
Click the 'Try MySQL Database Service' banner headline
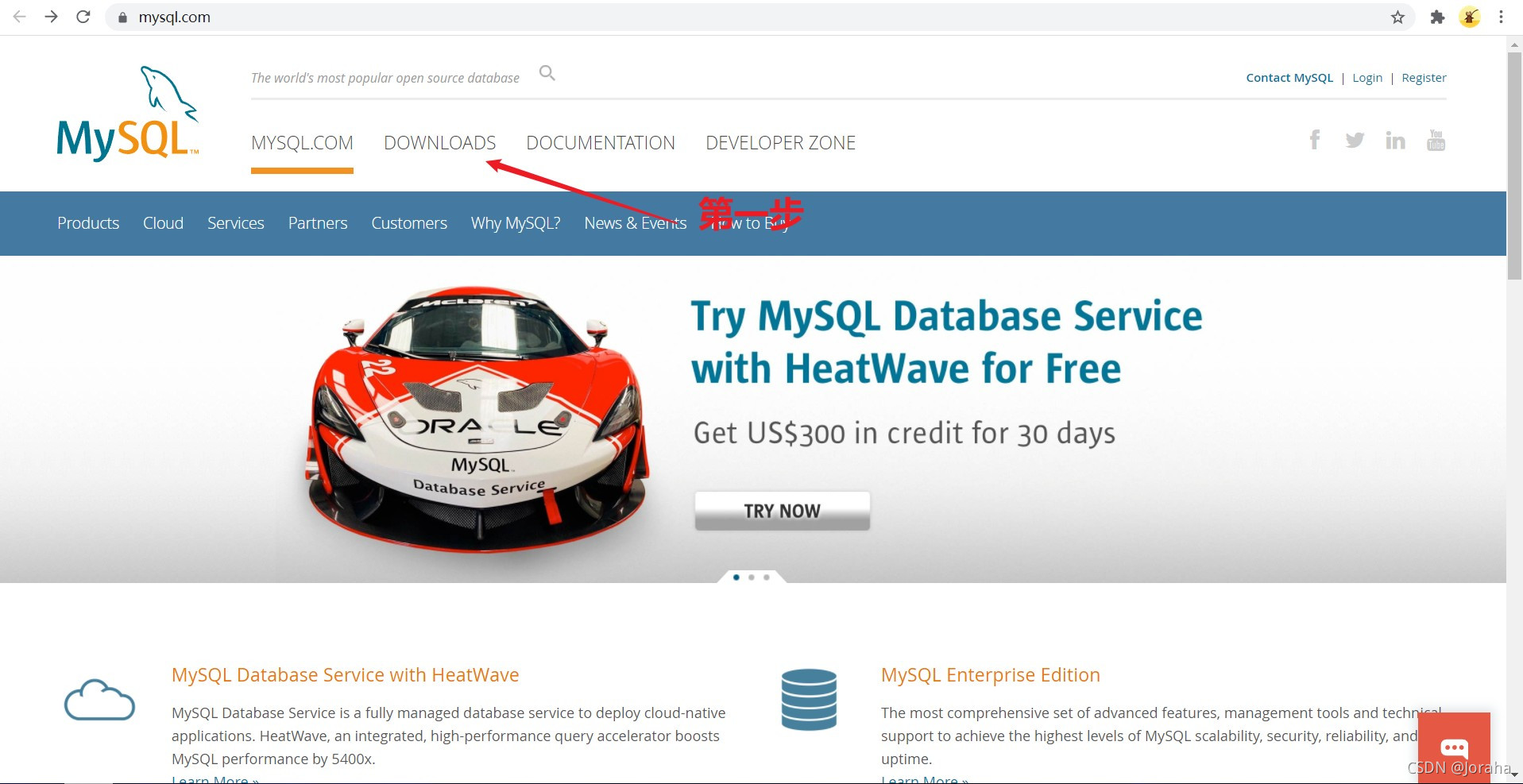pyautogui.click(x=946, y=342)
